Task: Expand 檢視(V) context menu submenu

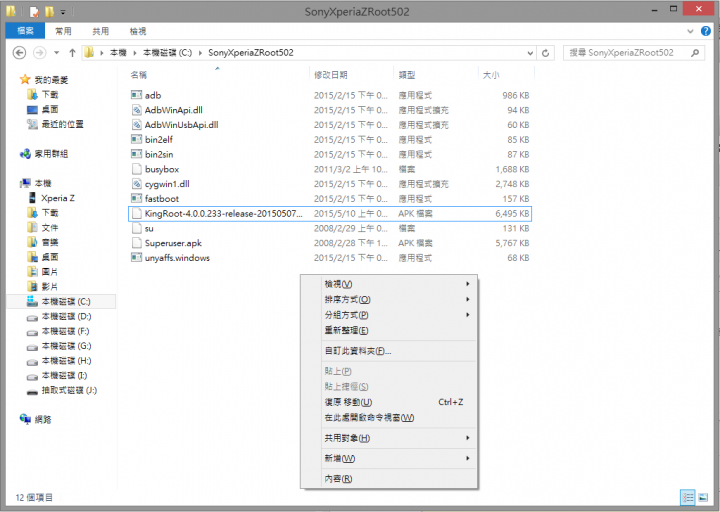Action: pos(389,284)
